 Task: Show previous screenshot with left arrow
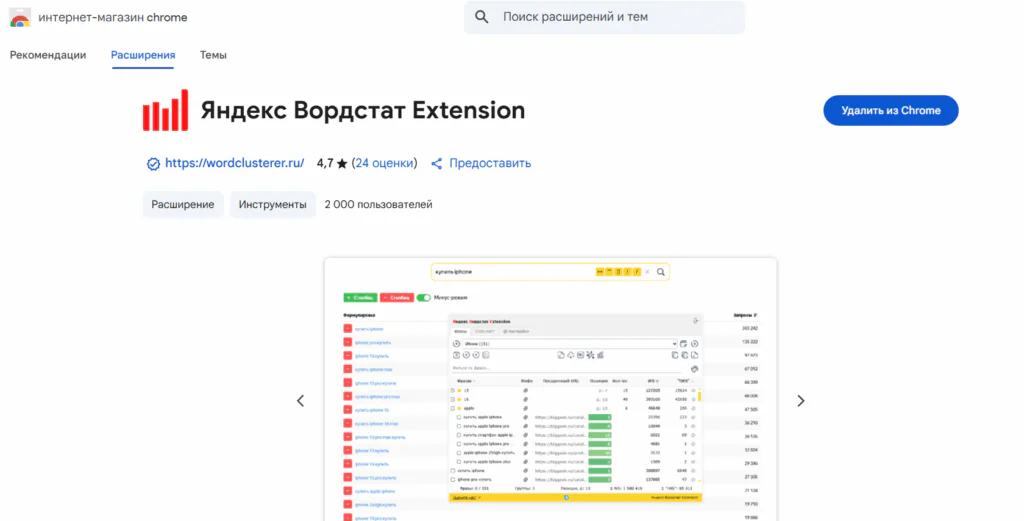[300, 401]
